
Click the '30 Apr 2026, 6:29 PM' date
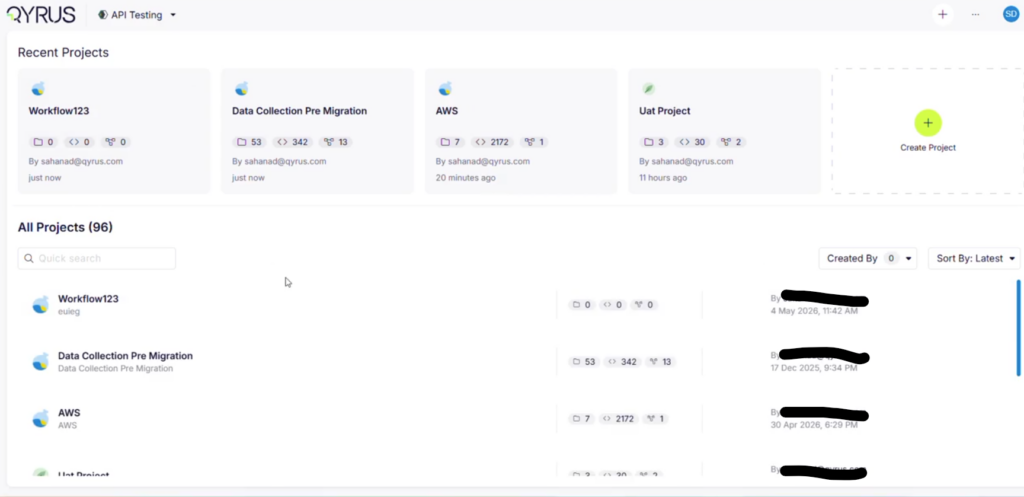pyautogui.click(x=814, y=425)
